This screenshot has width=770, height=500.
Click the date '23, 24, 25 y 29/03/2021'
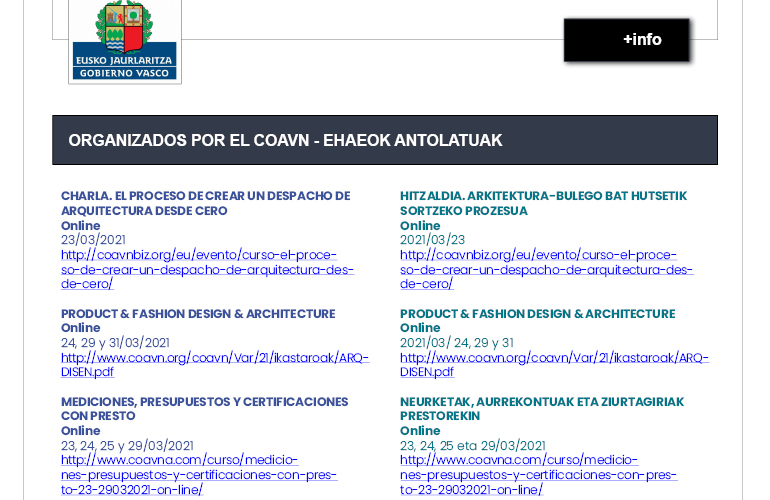(127, 445)
